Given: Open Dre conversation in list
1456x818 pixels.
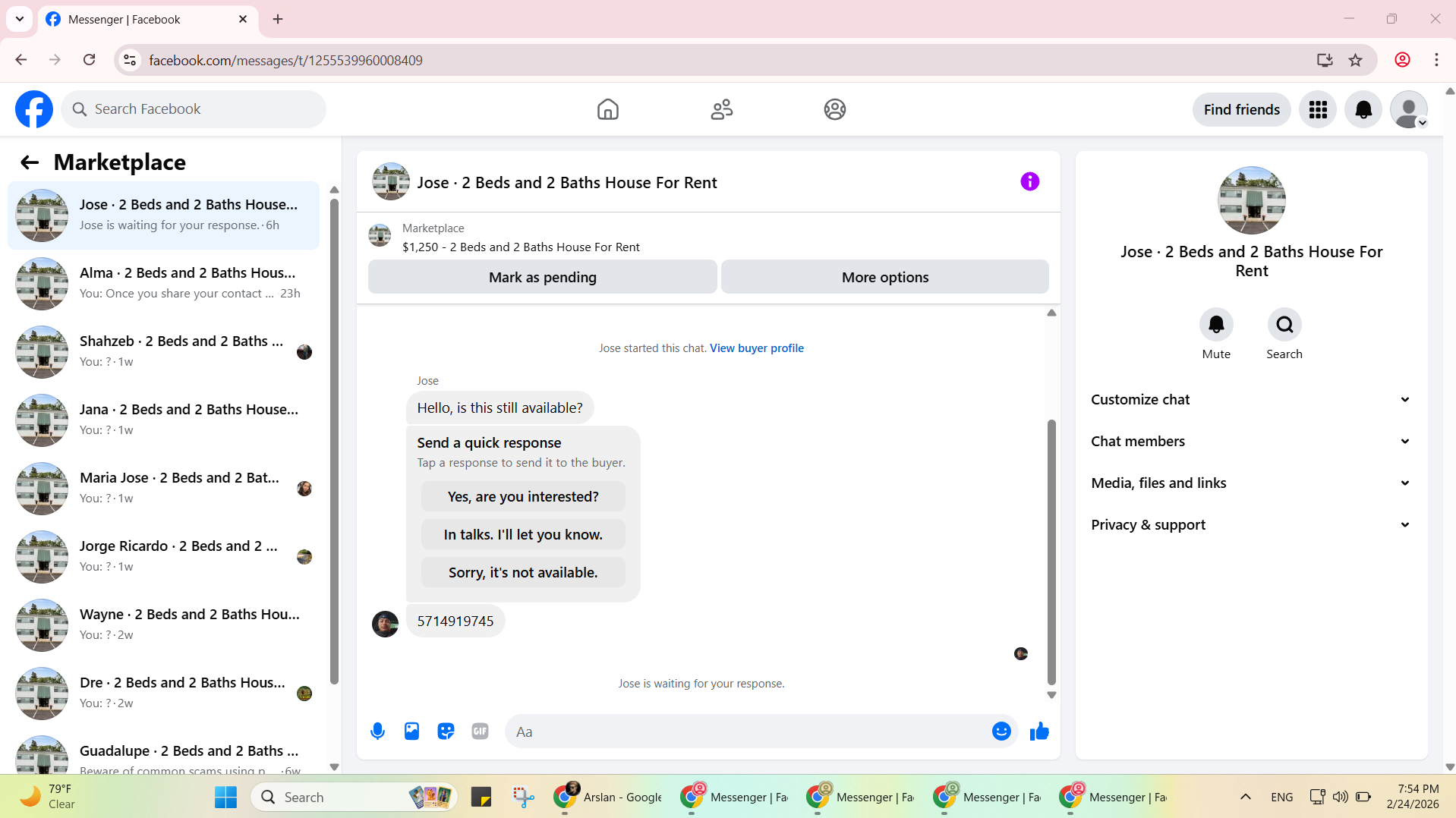Looking at the screenshot, I should pos(163,694).
